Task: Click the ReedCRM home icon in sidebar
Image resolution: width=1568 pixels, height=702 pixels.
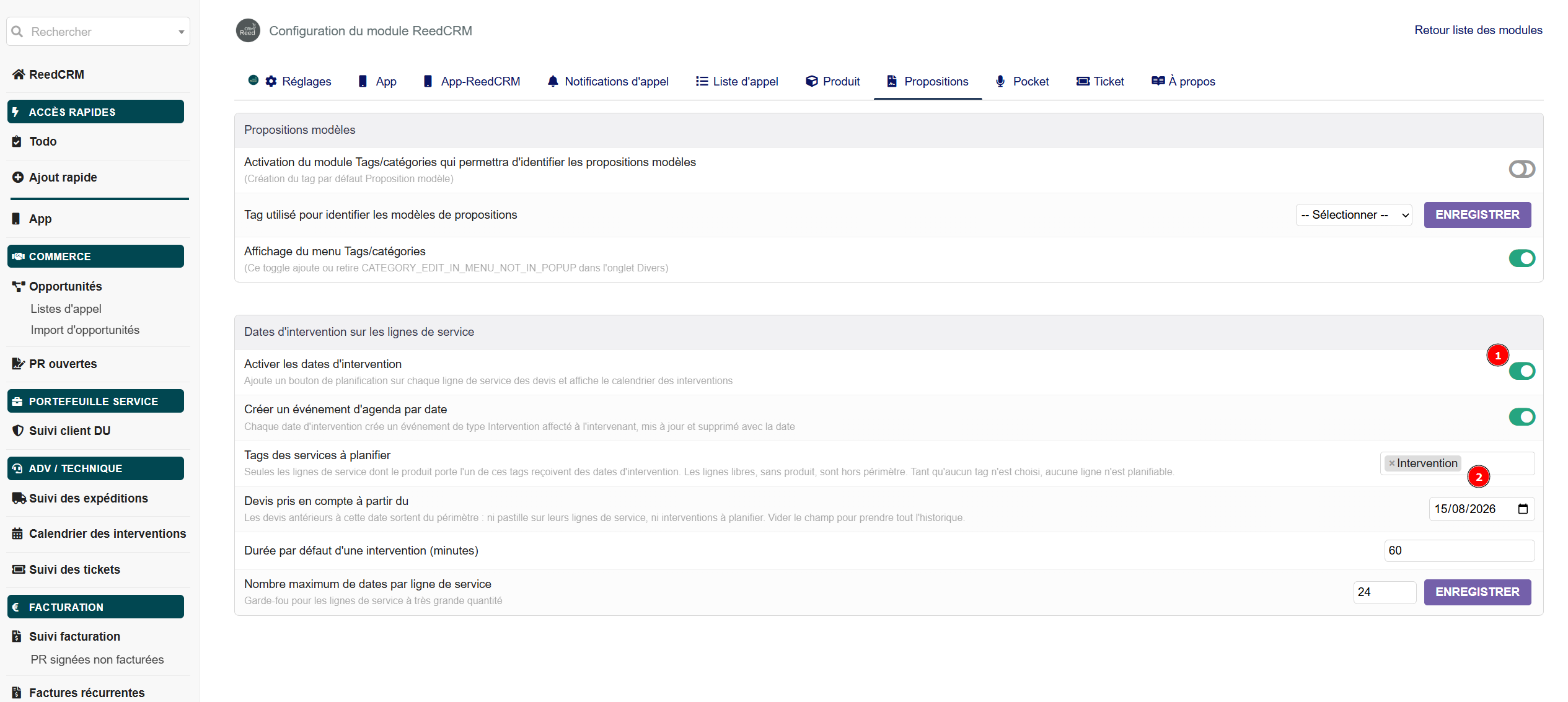Action: click(19, 74)
